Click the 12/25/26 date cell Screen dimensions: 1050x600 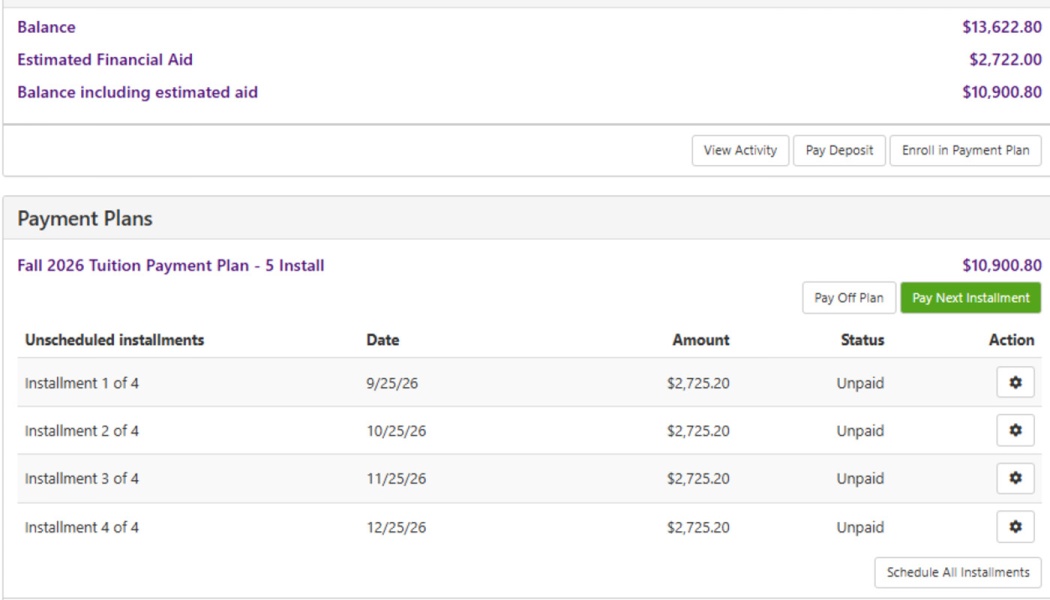396,528
